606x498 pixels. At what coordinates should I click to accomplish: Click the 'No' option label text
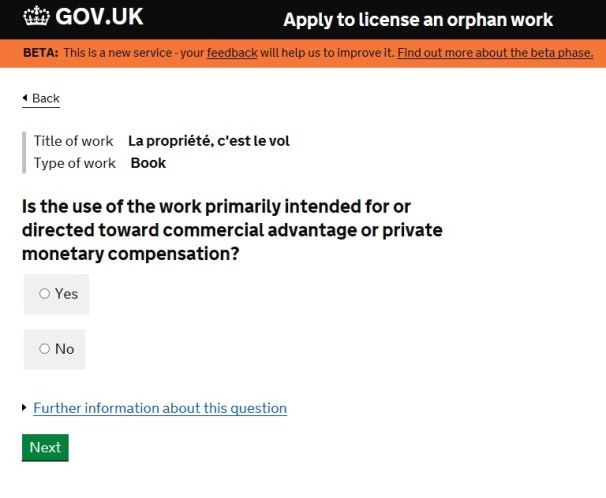tap(65, 349)
